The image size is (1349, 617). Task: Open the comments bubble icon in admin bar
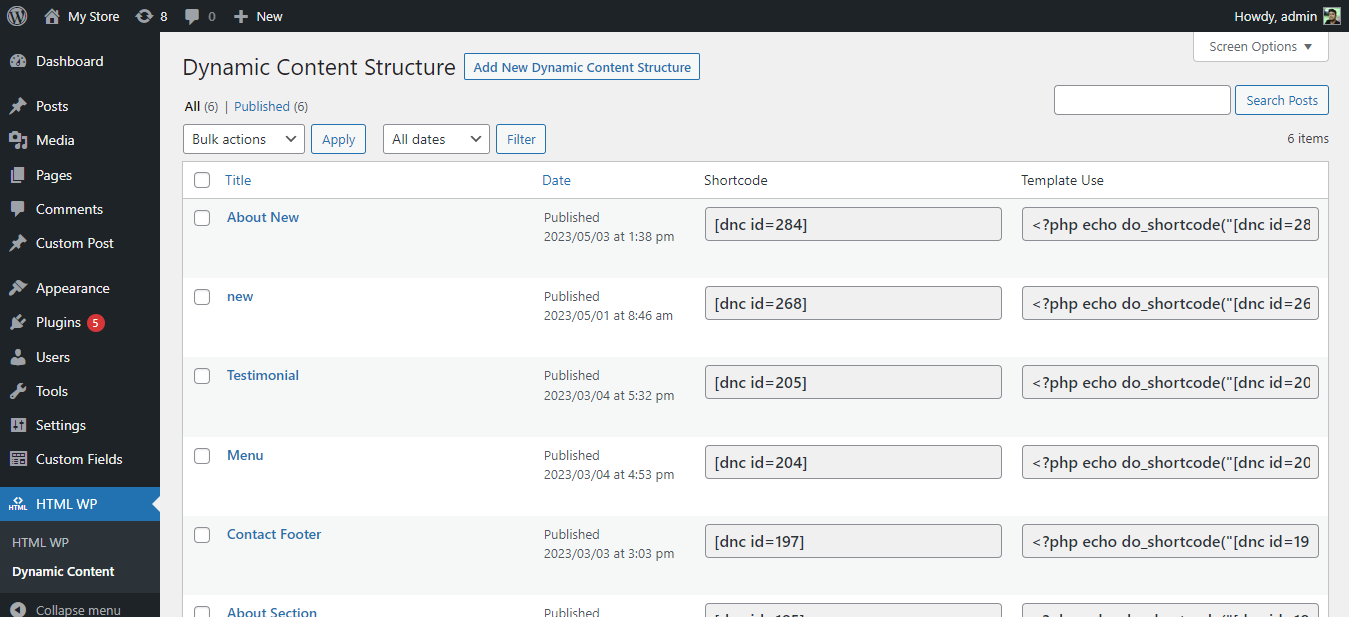(x=192, y=16)
